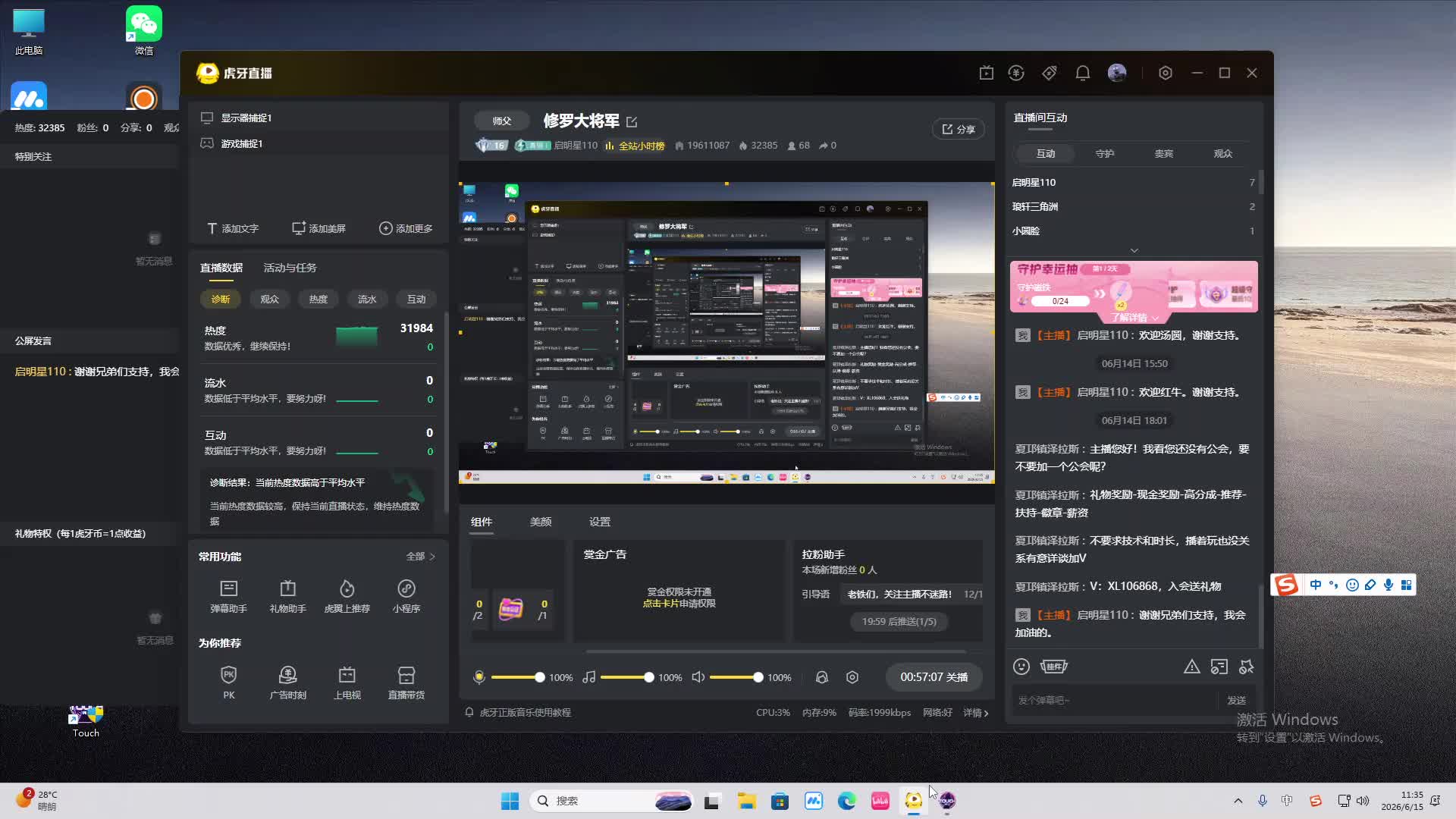Switch to the 直播数据 tab
The image size is (1456, 819).
[221, 268]
